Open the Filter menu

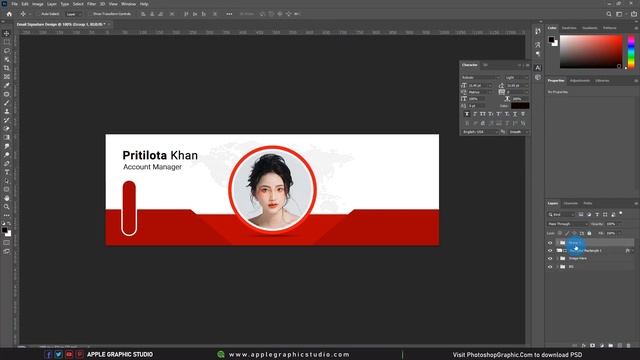click(91, 4)
